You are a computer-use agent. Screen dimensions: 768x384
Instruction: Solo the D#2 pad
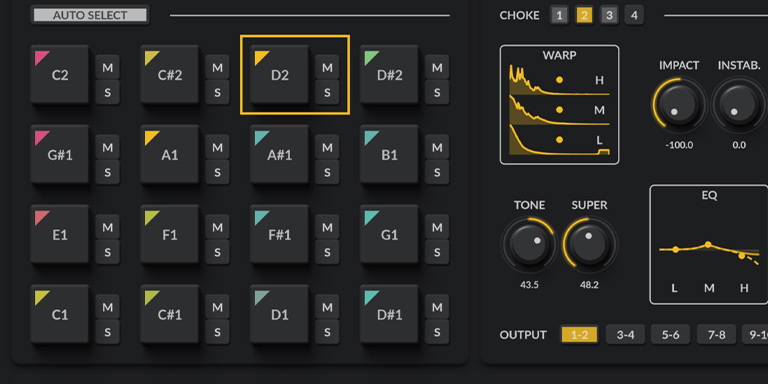coord(437,92)
